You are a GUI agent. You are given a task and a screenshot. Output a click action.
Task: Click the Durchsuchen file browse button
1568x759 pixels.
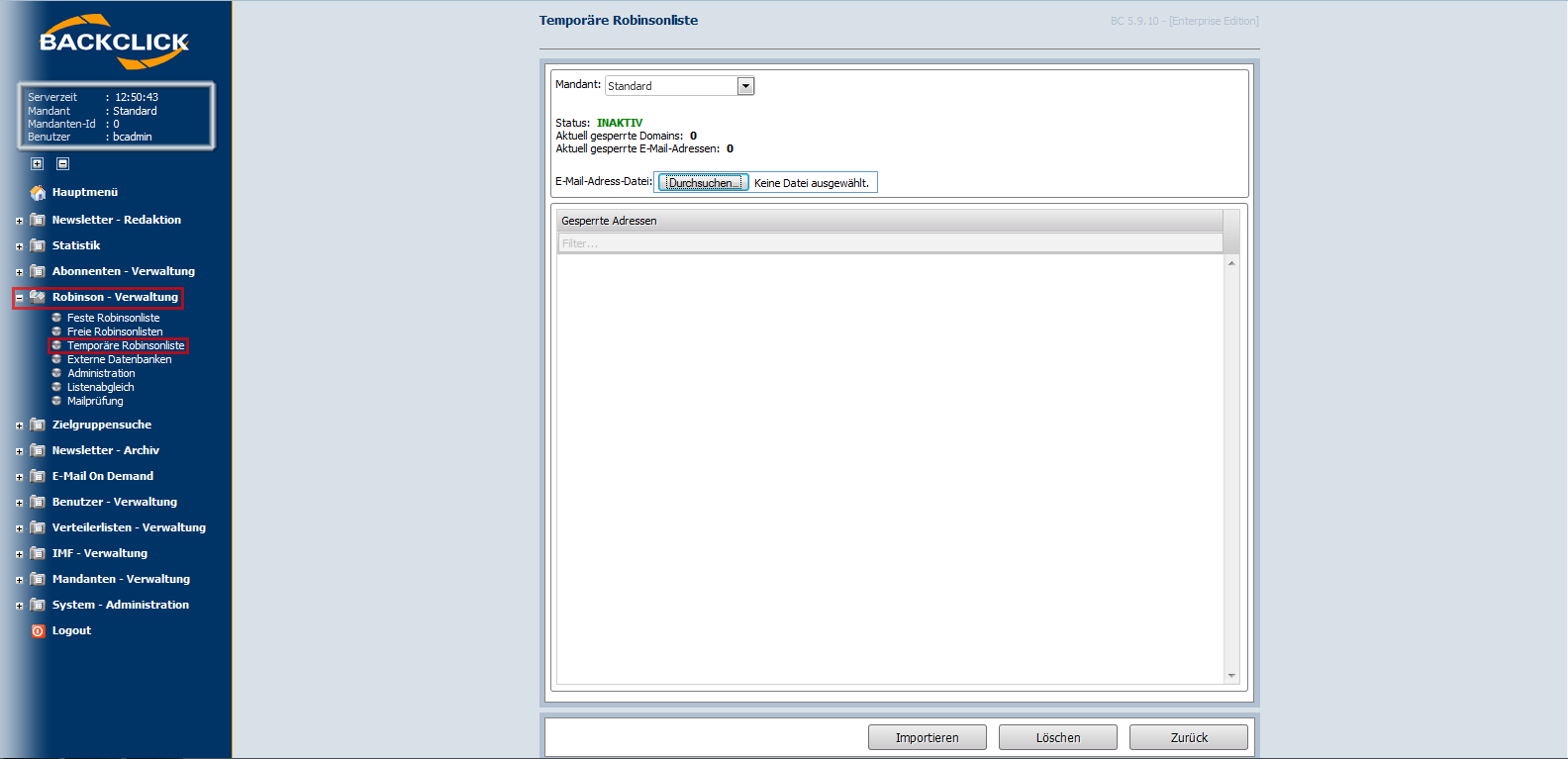703,183
